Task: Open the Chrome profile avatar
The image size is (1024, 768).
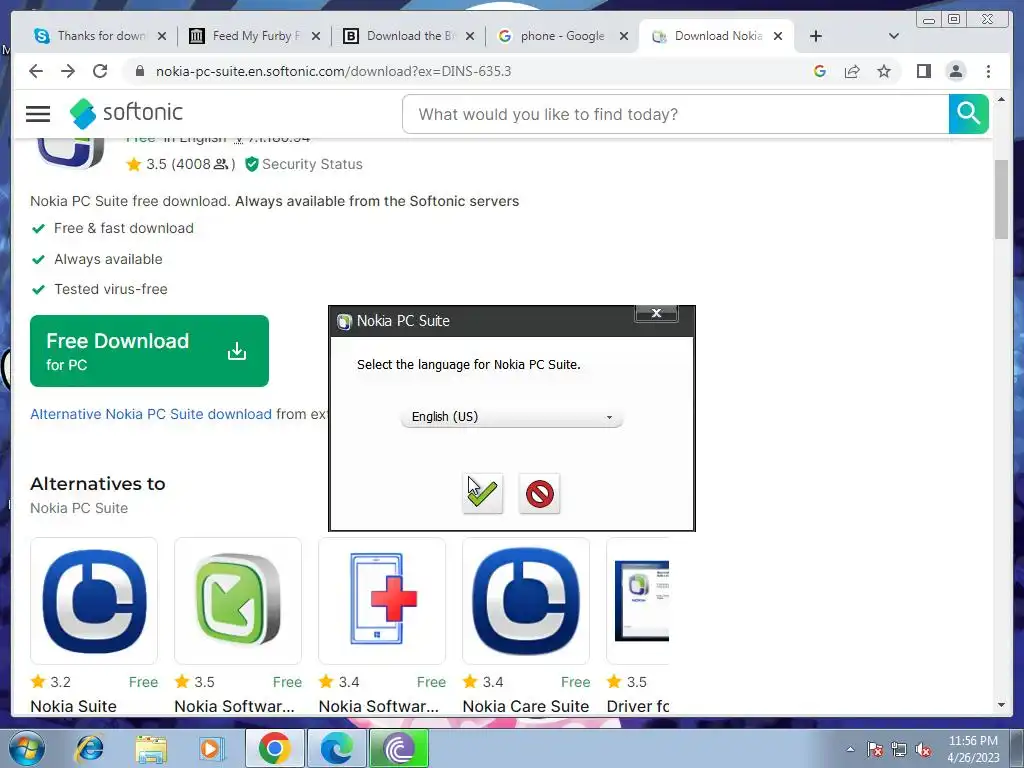Action: point(955,71)
